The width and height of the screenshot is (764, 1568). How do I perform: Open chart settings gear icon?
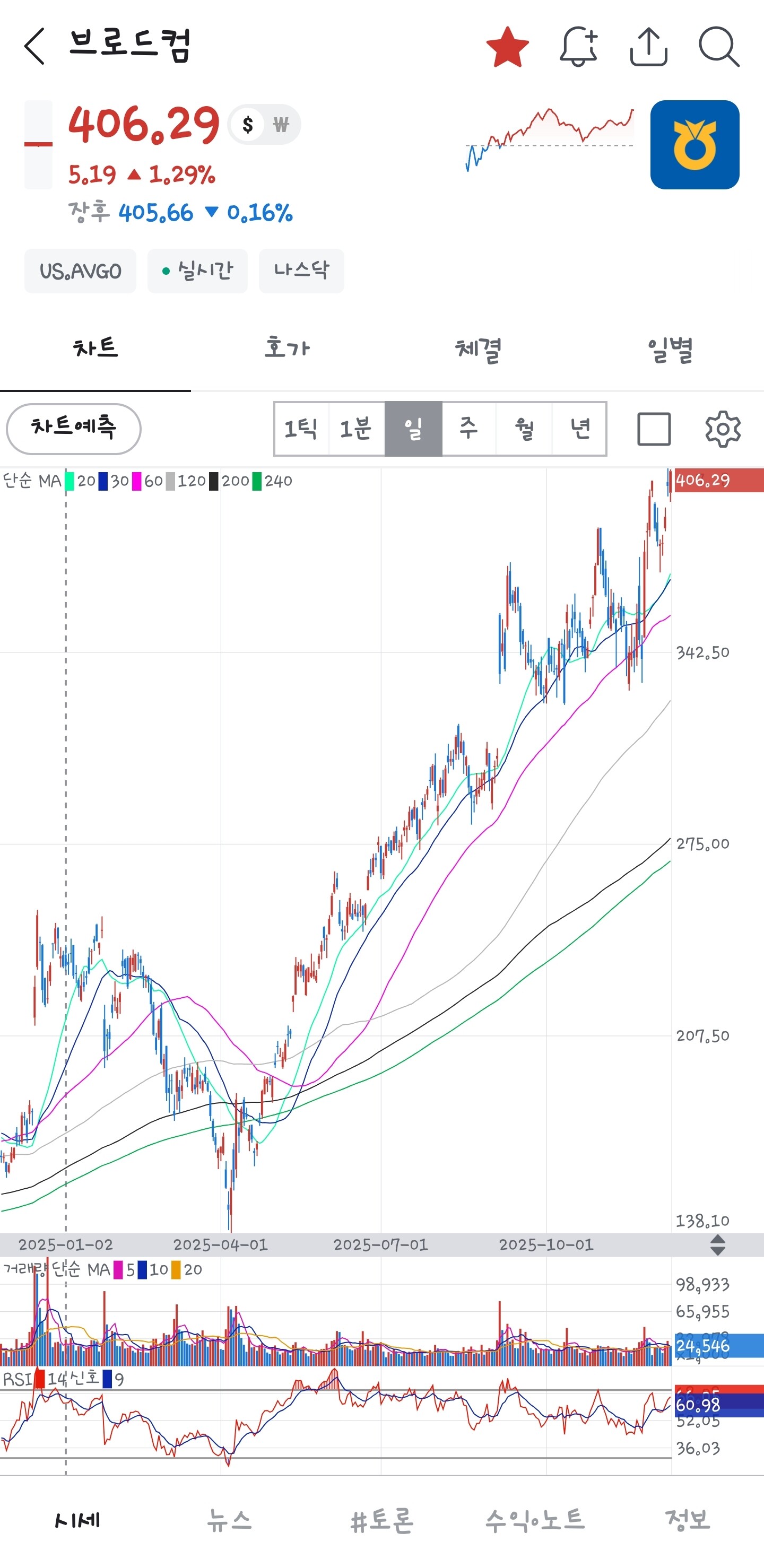click(x=723, y=429)
